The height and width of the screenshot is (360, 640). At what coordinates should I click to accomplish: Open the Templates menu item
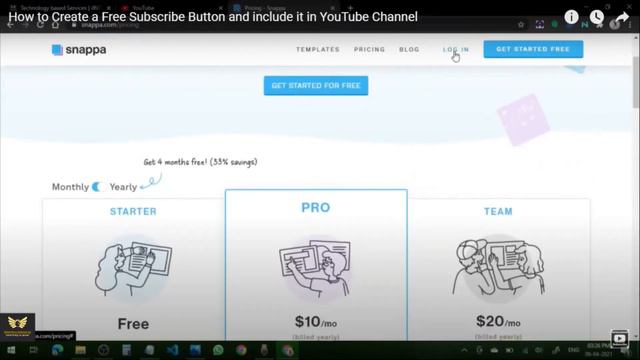click(318, 49)
